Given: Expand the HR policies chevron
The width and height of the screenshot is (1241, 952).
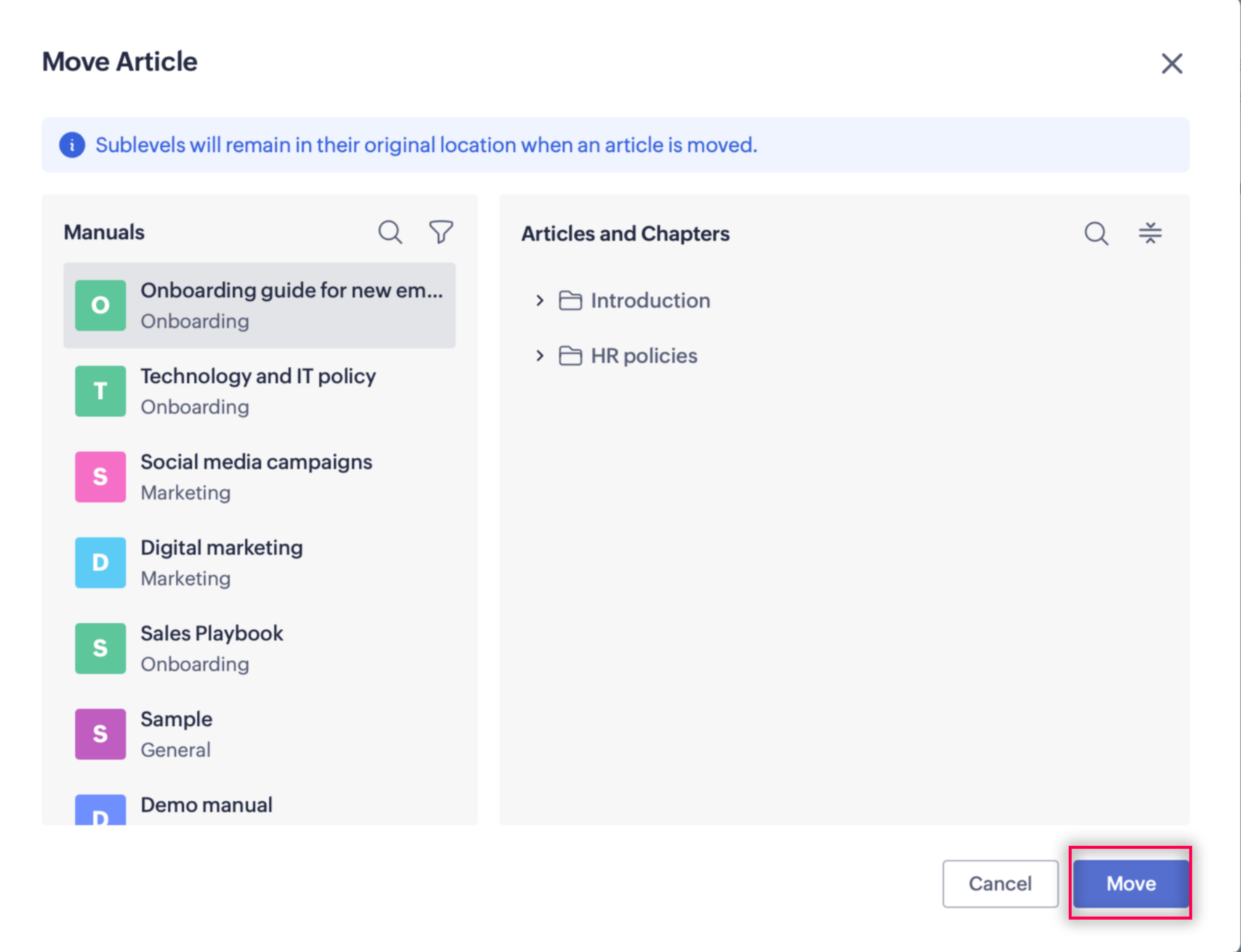Looking at the screenshot, I should (539, 356).
